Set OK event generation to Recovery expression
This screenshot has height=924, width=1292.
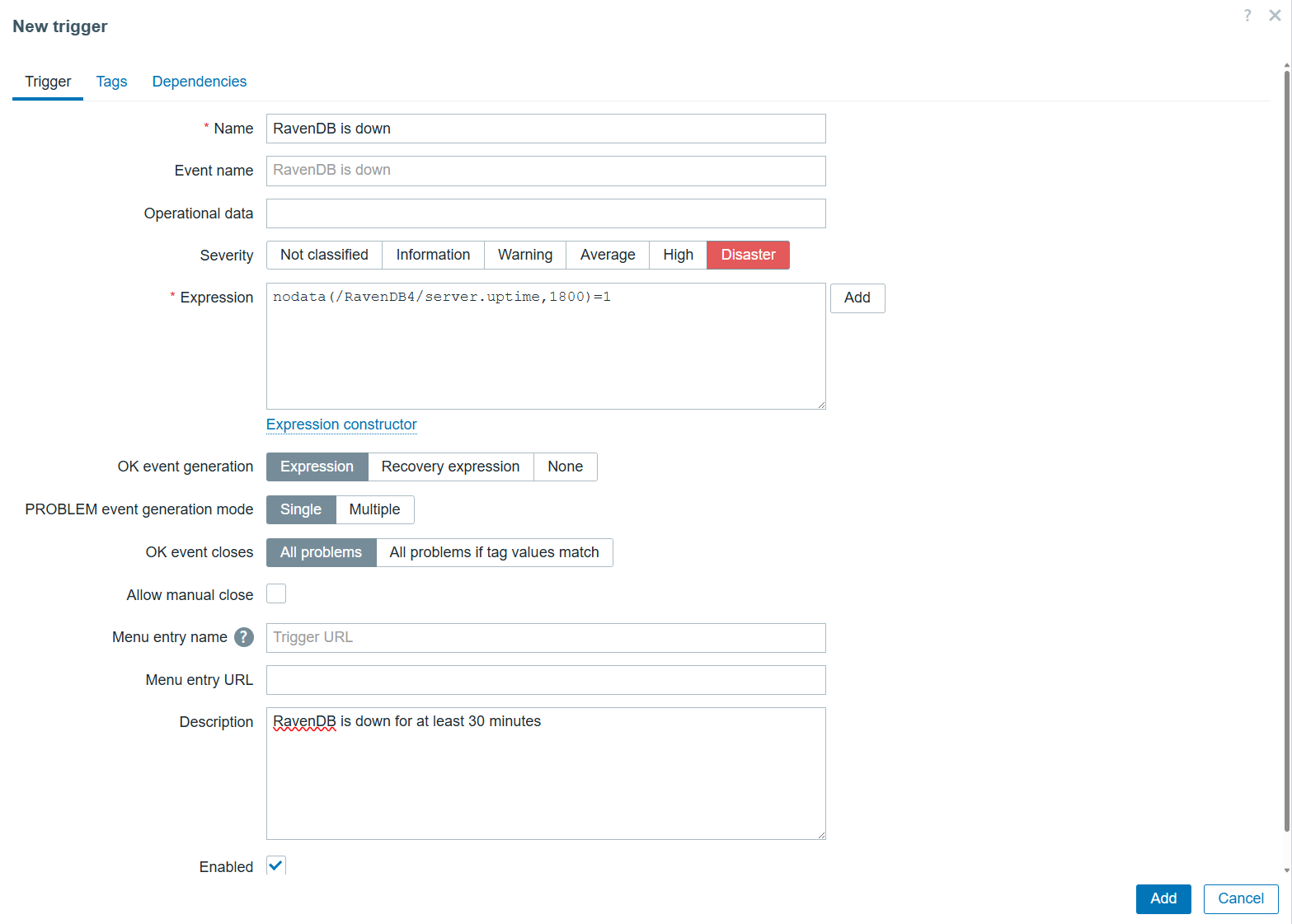tap(450, 467)
